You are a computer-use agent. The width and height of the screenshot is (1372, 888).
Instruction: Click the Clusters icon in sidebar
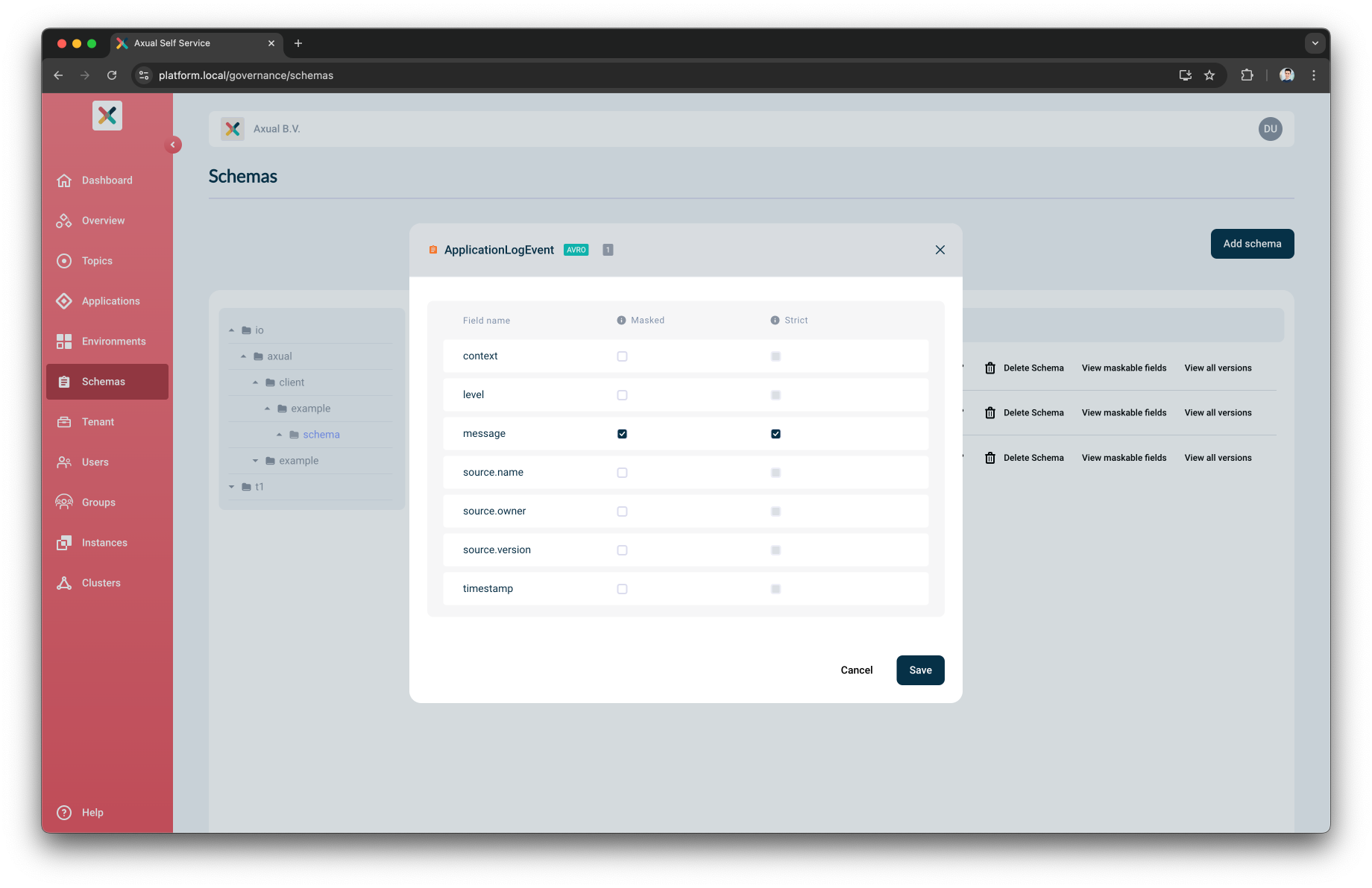click(64, 583)
